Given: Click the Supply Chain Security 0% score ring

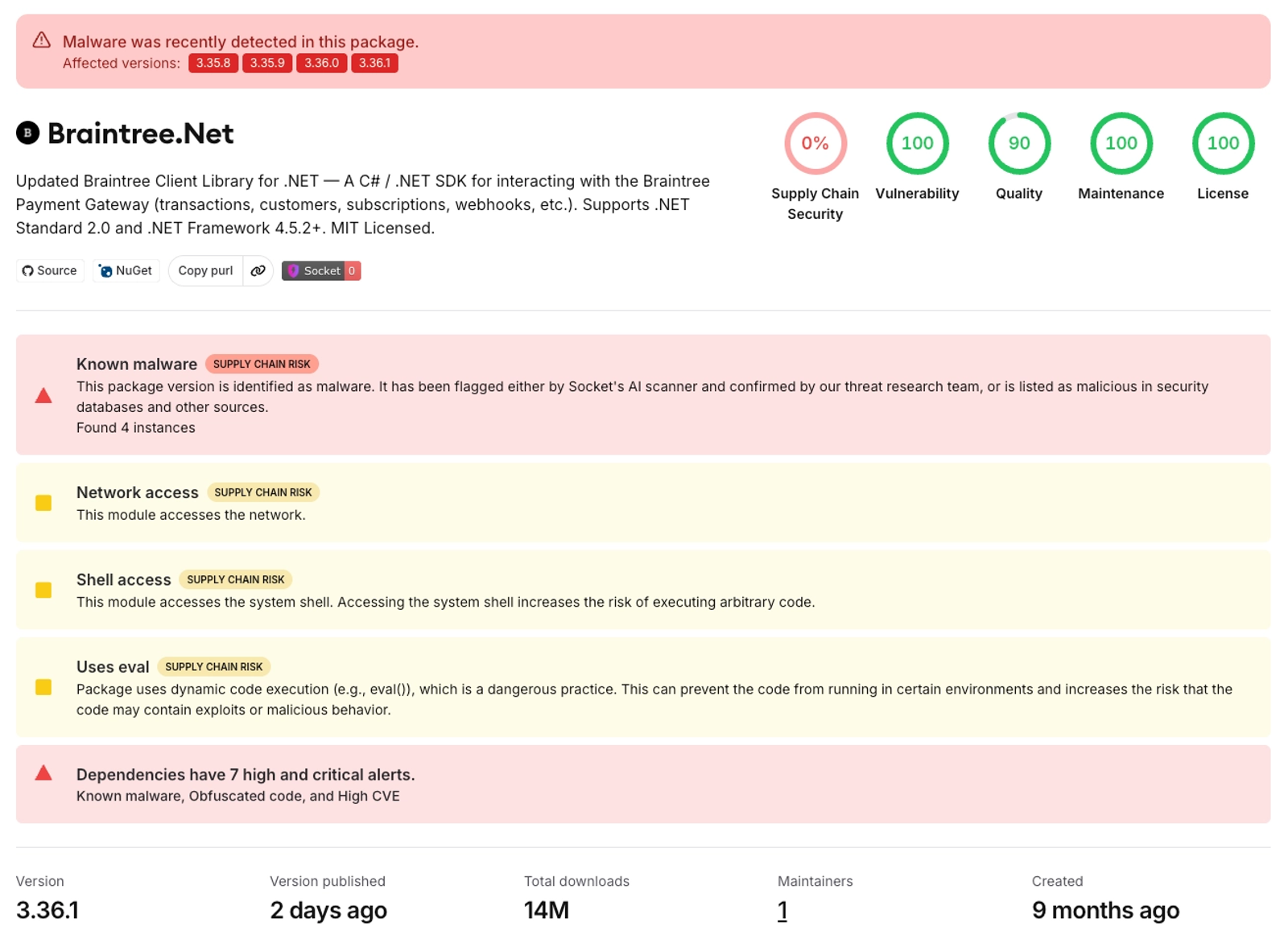Looking at the screenshot, I should click(x=815, y=143).
